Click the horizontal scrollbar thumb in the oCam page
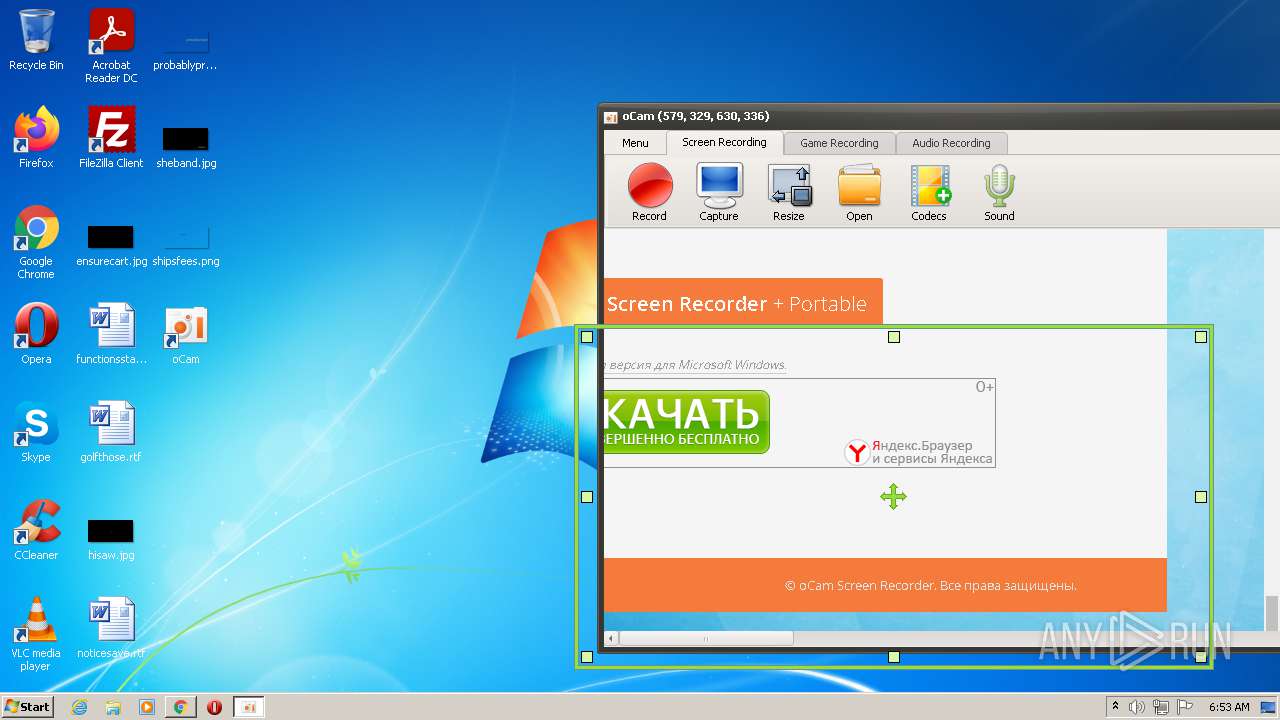 [x=706, y=638]
